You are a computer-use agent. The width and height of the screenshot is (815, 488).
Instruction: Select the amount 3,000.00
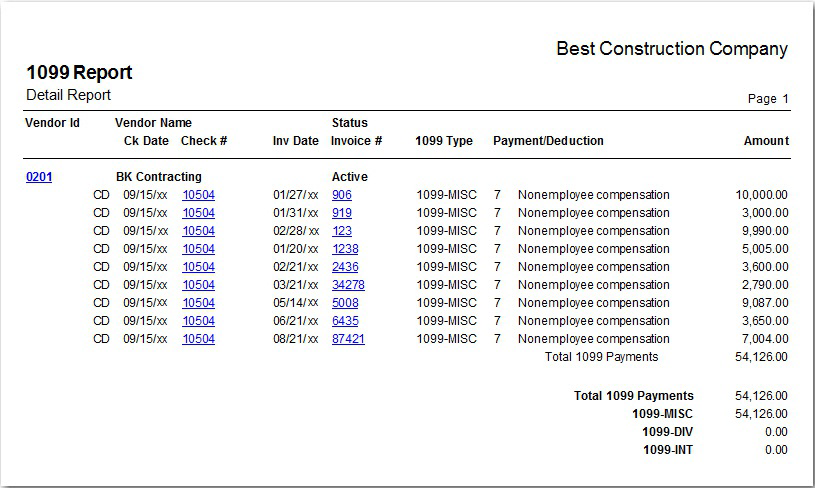click(x=765, y=213)
